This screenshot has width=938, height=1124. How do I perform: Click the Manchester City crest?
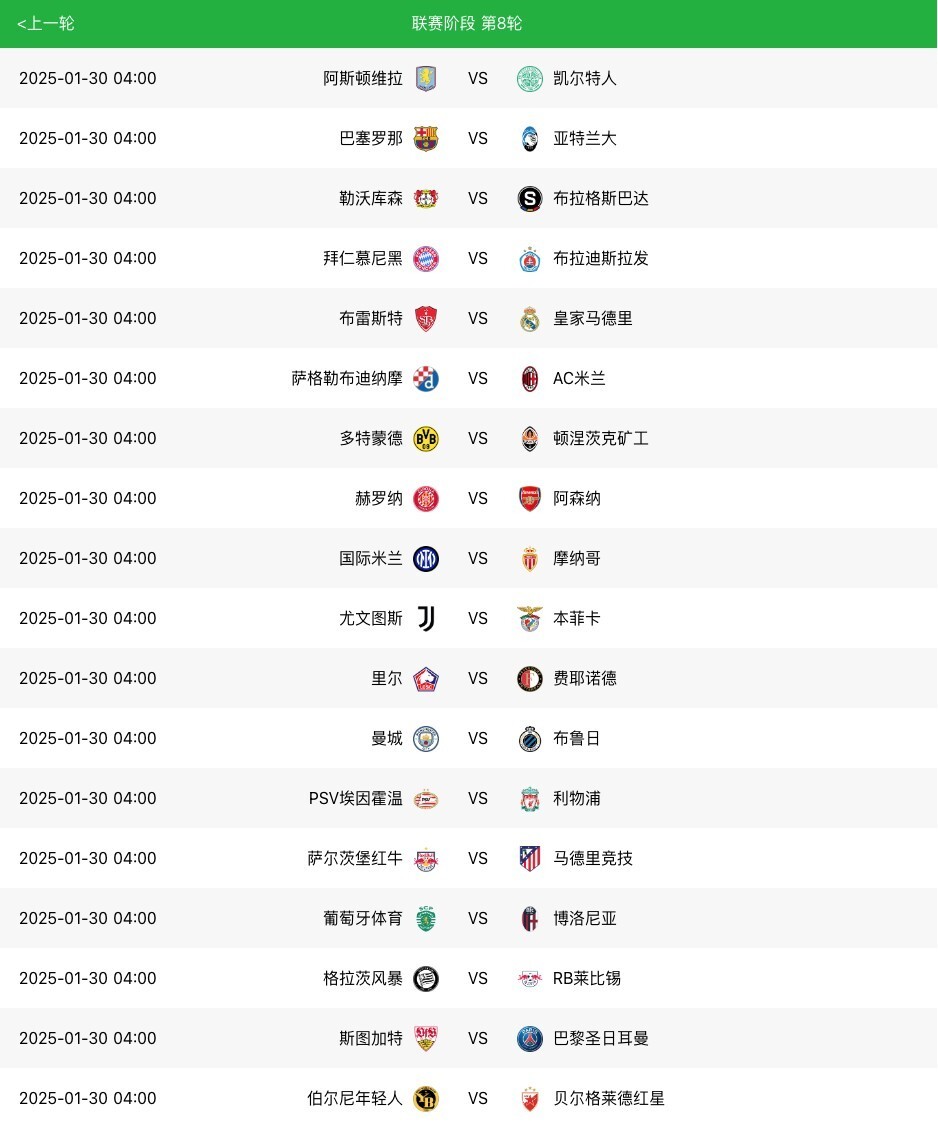coord(426,739)
